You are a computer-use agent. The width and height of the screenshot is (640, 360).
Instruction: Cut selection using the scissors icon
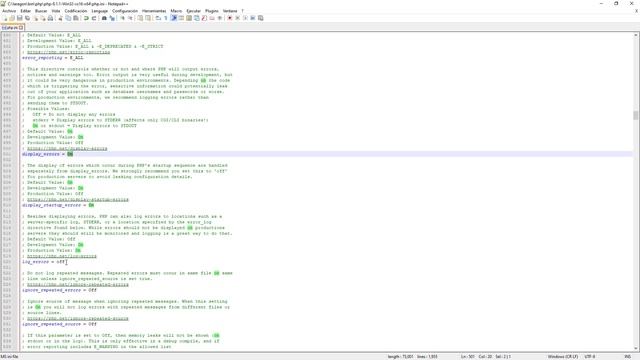(x=60, y=18)
